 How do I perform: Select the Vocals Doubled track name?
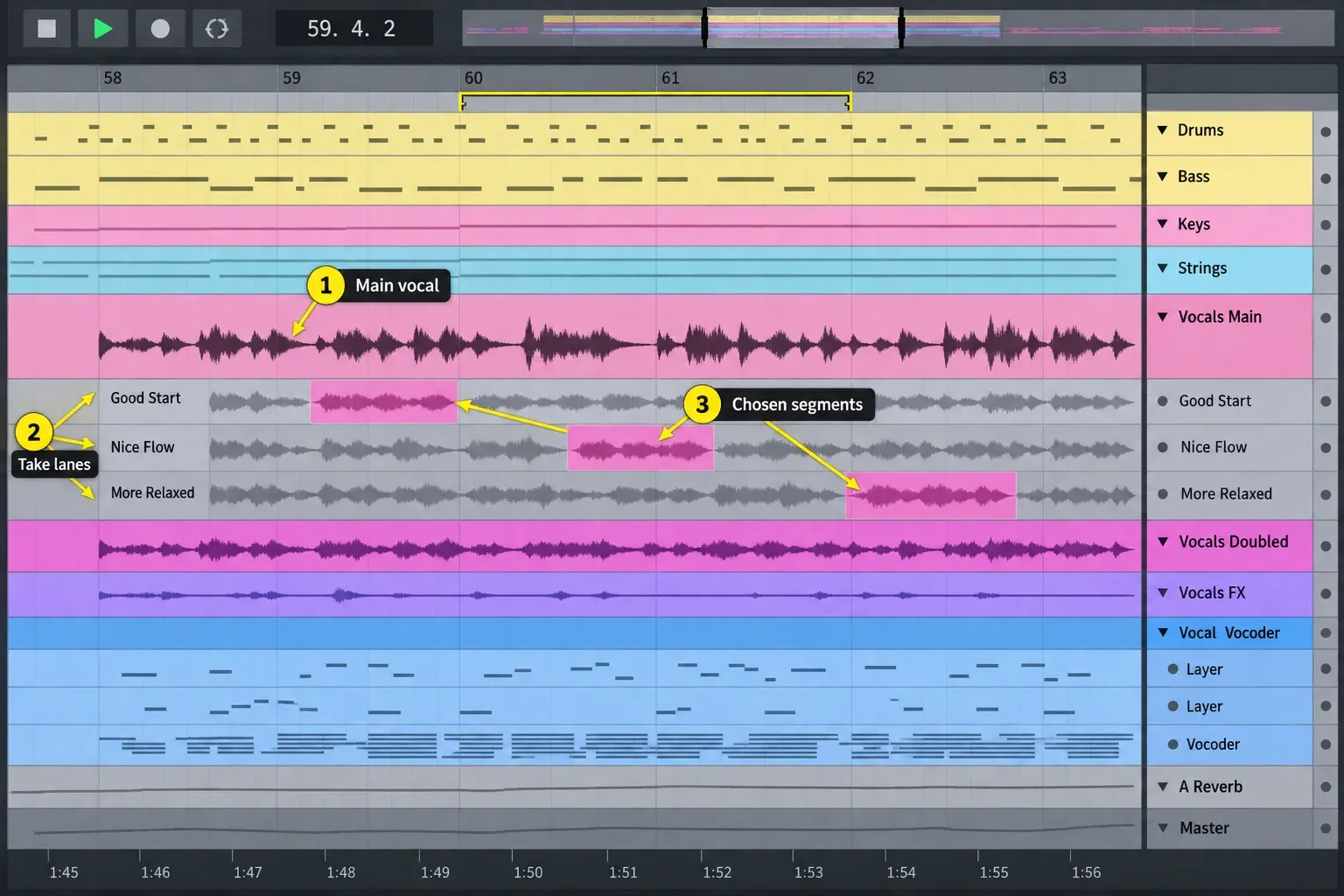[1234, 542]
